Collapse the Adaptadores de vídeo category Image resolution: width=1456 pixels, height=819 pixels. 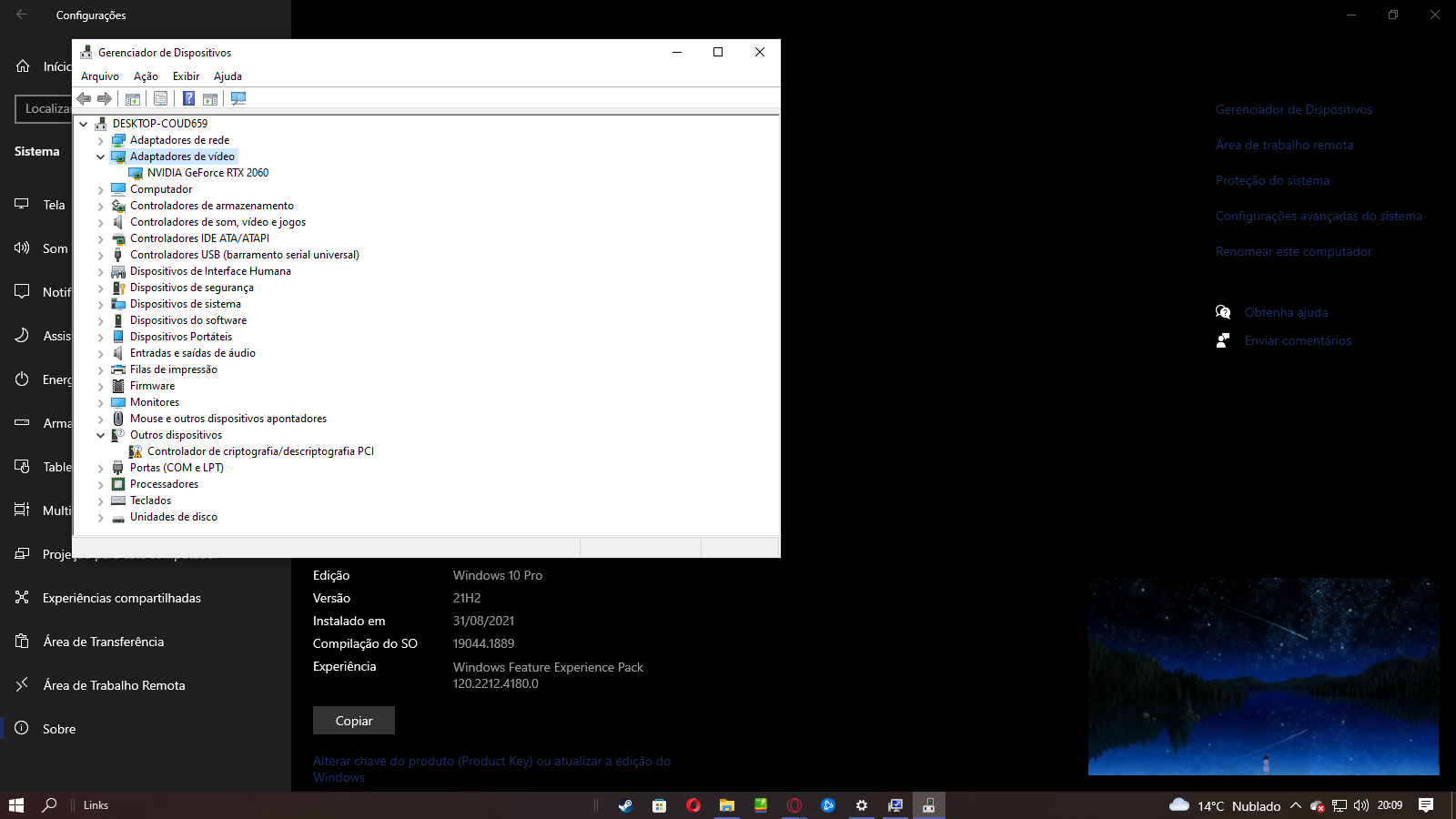click(101, 157)
